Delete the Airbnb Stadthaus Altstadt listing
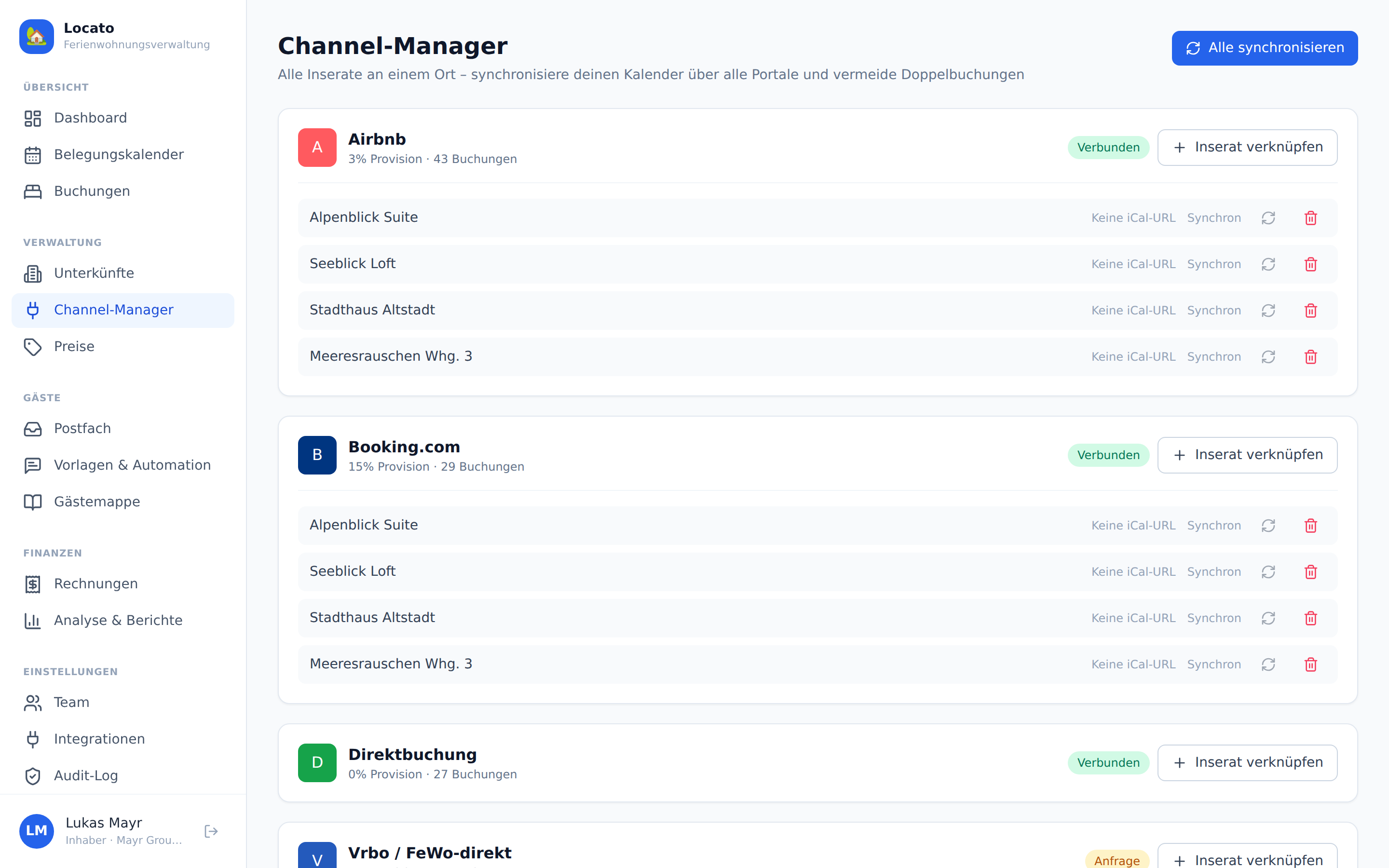 1311,311
